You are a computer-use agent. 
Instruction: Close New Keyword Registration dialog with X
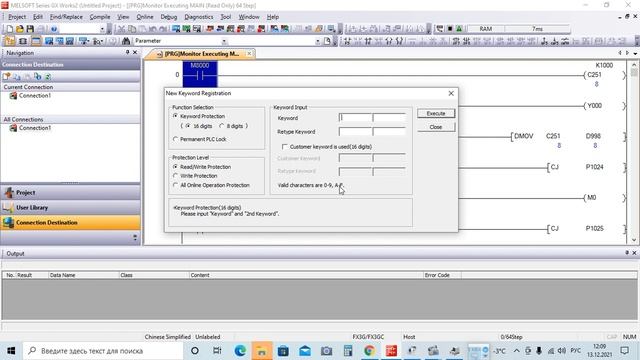(x=451, y=93)
